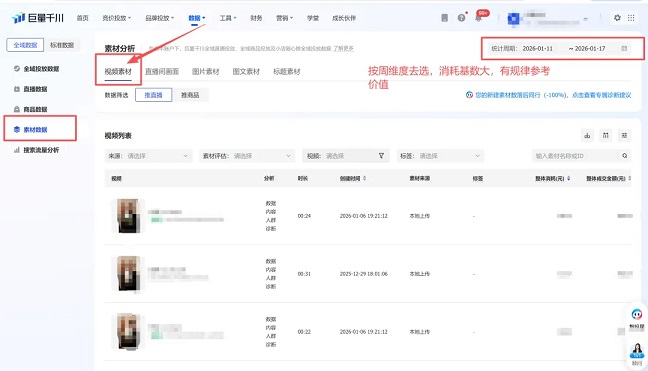Click the calendar icon in 统计周期
The image size is (648, 371).
(x=624, y=48)
